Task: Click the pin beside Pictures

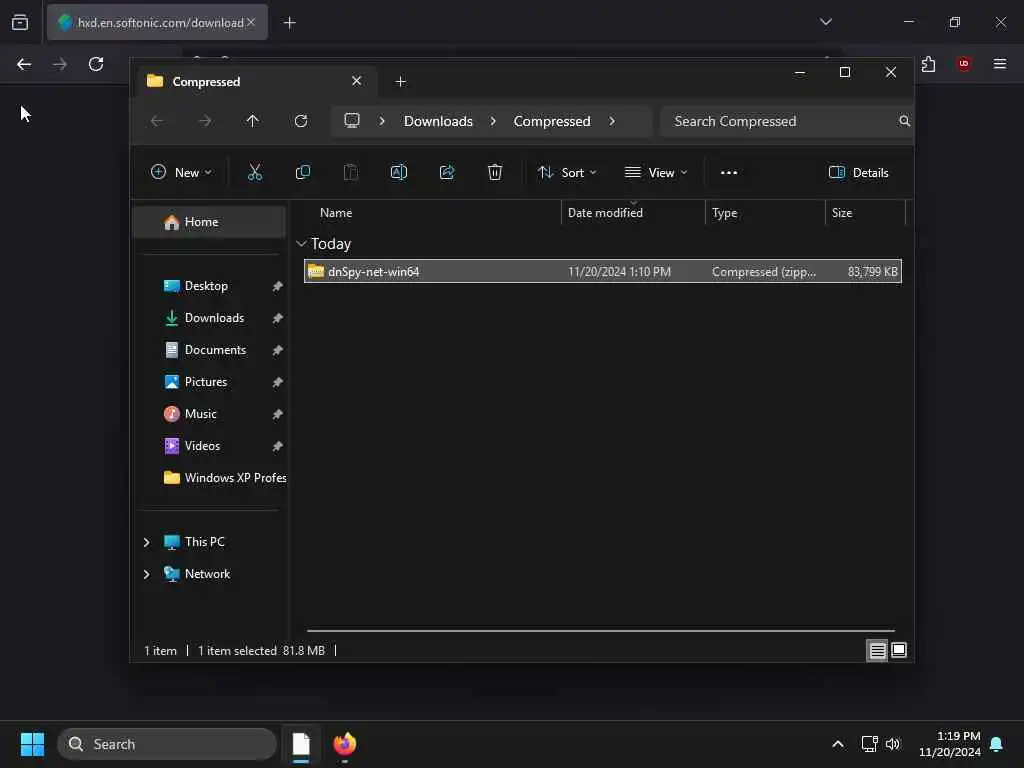Action: [278, 382]
